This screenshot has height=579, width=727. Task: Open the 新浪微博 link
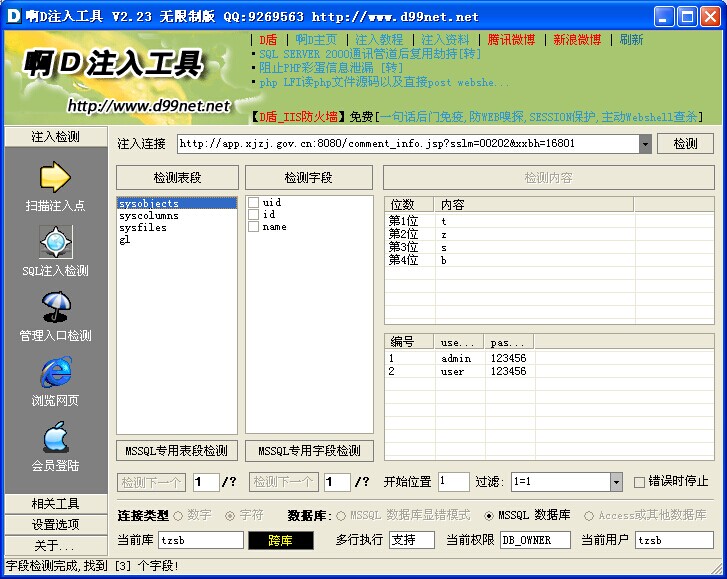(577, 40)
